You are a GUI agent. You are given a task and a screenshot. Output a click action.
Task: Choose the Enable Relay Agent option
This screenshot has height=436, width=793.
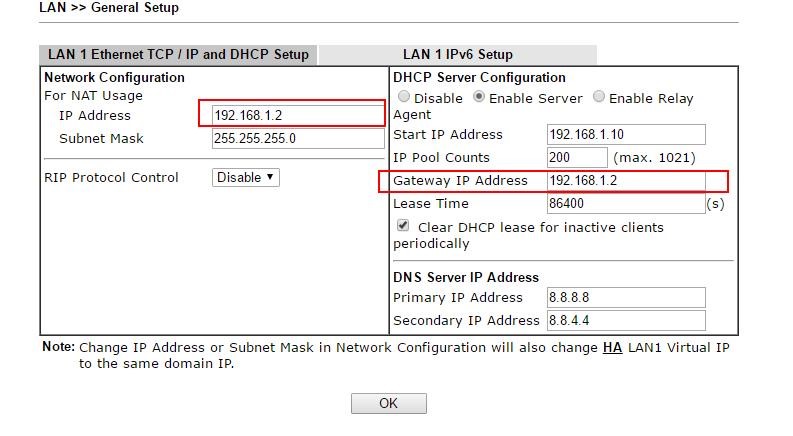pyautogui.click(x=599, y=97)
